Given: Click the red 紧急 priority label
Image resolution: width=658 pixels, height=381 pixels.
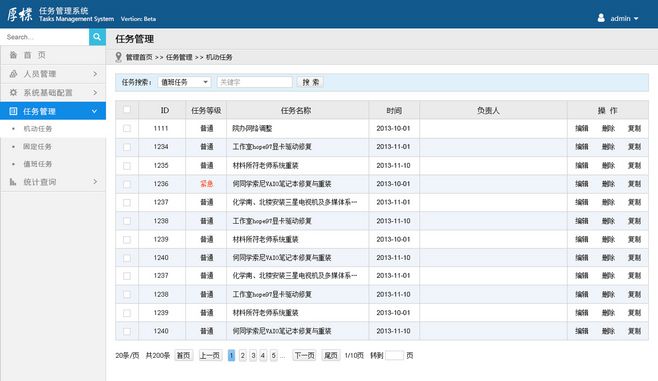Looking at the screenshot, I should point(206,184).
